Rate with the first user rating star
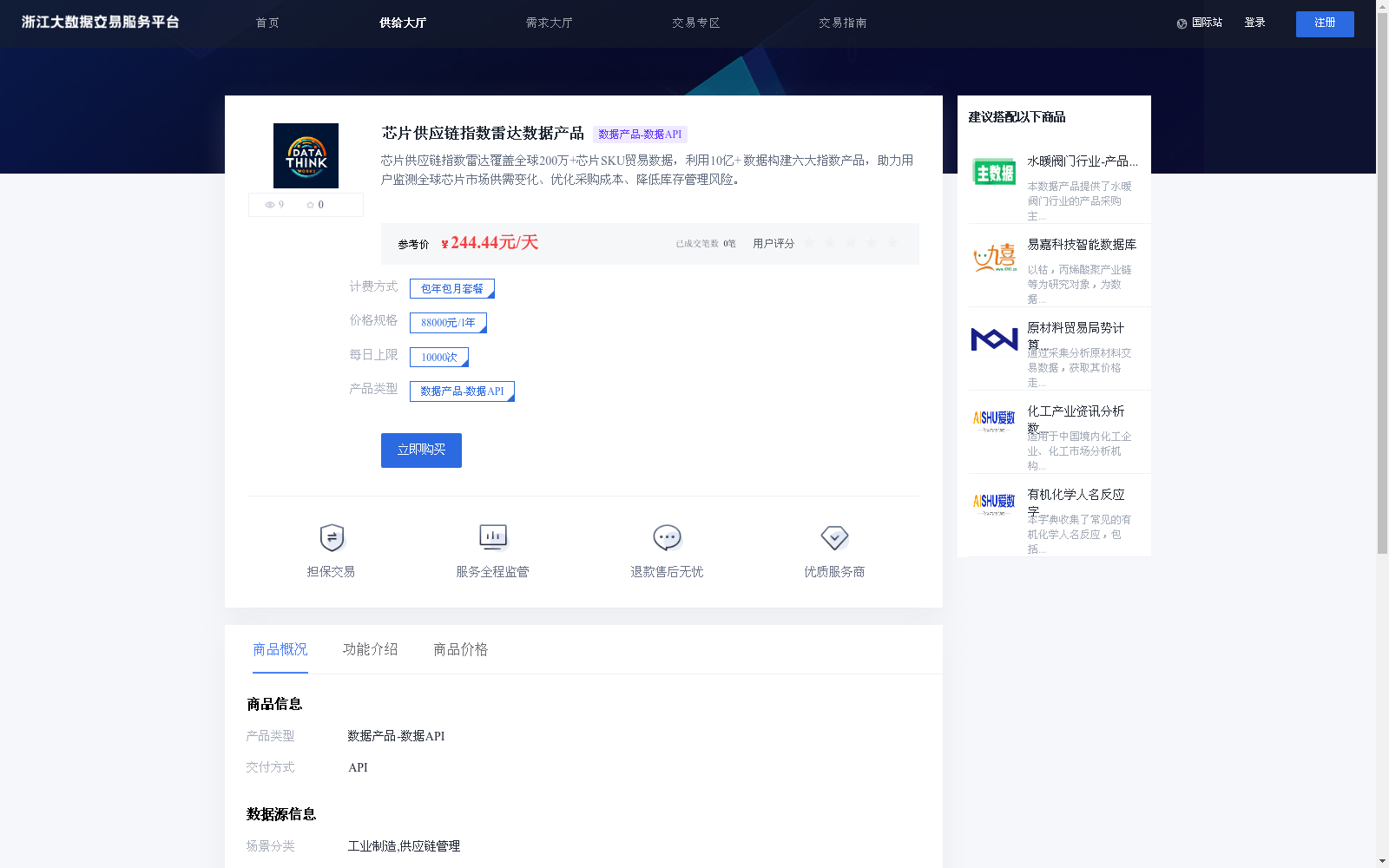Screen dimensions: 1389x868 809,243
